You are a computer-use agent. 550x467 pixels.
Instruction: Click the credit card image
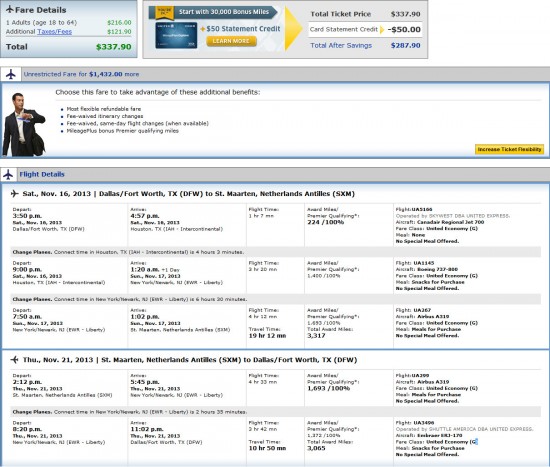pos(176,35)
